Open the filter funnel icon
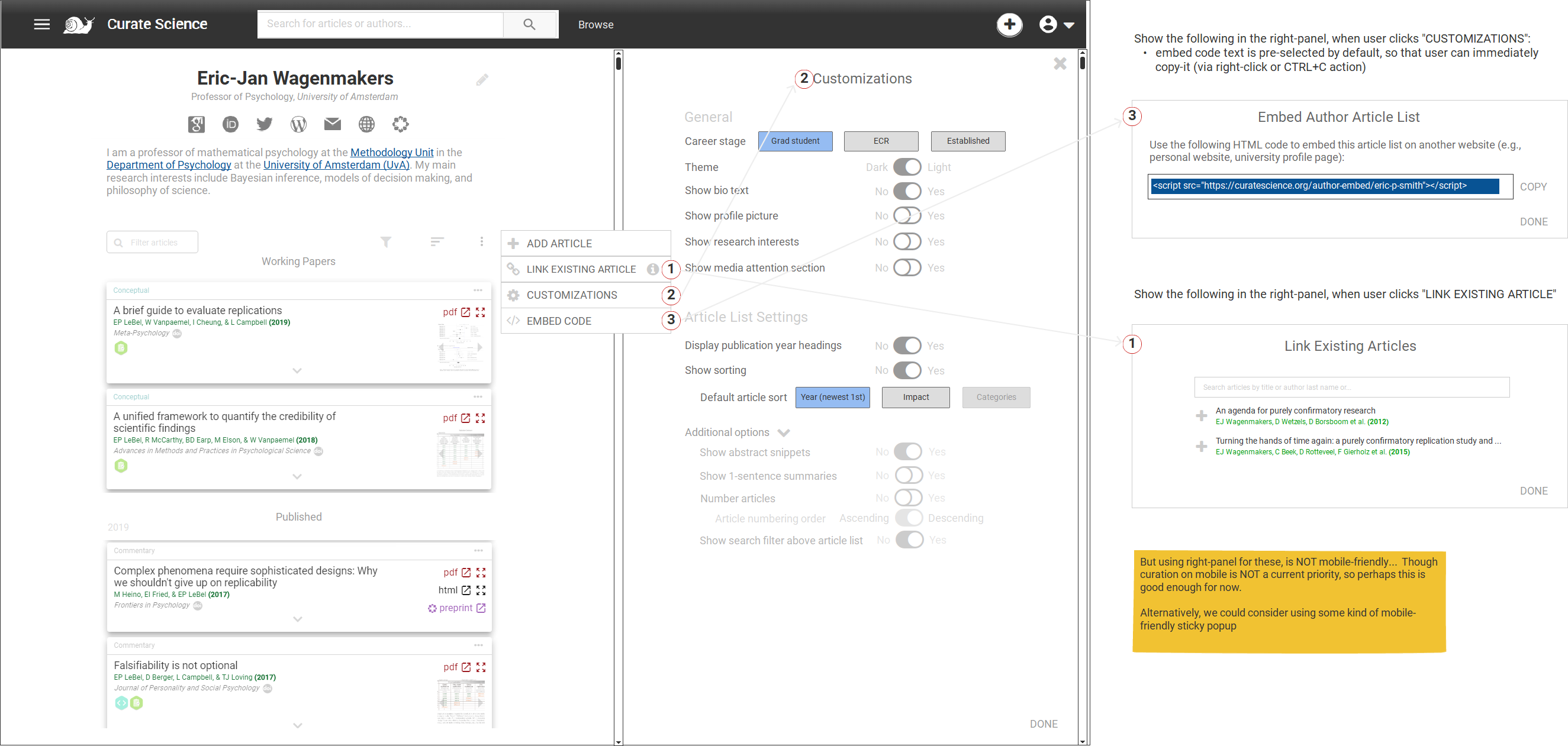Screen dimensions: 1568x746 pyautogui.click(x=385, y=242)
